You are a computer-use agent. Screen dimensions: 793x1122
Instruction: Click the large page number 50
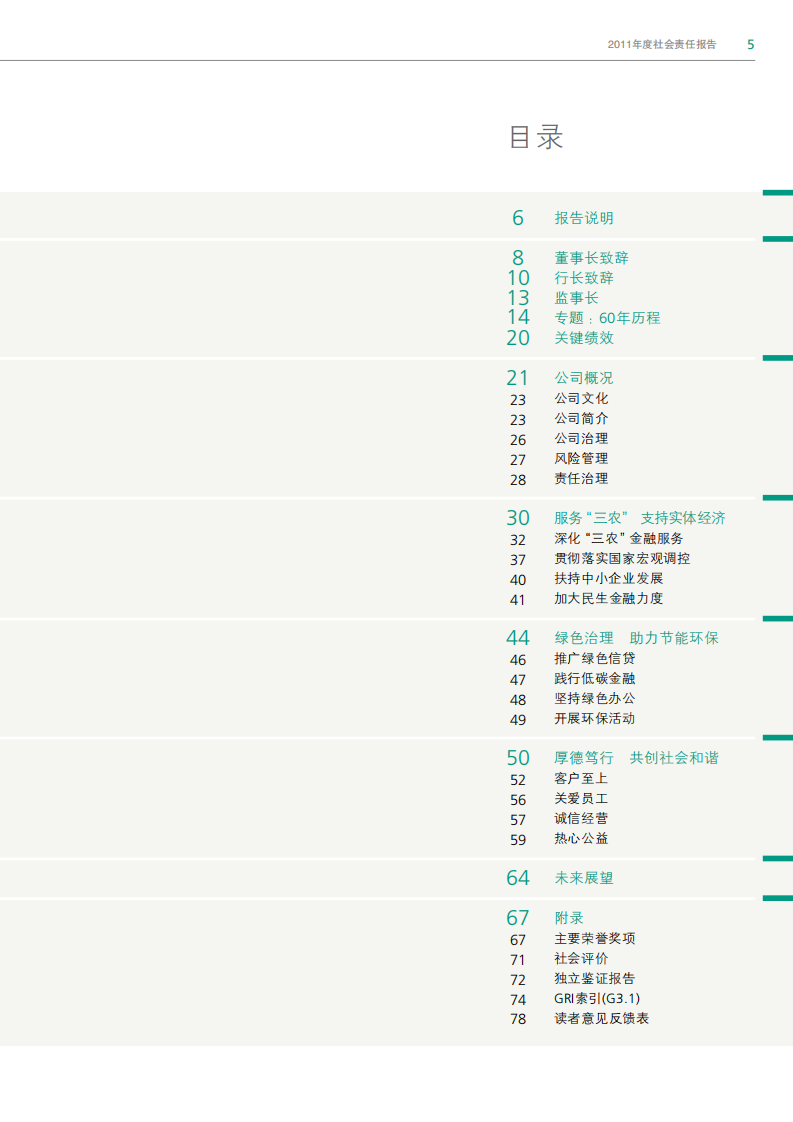[518, 758]
